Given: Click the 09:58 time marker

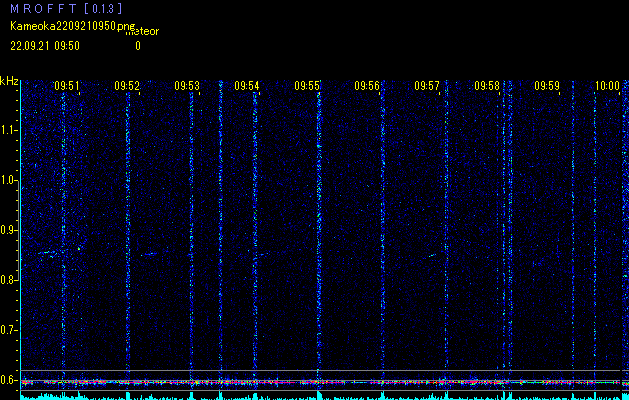Looking at the screenshot, I should [x=487, y=86].
